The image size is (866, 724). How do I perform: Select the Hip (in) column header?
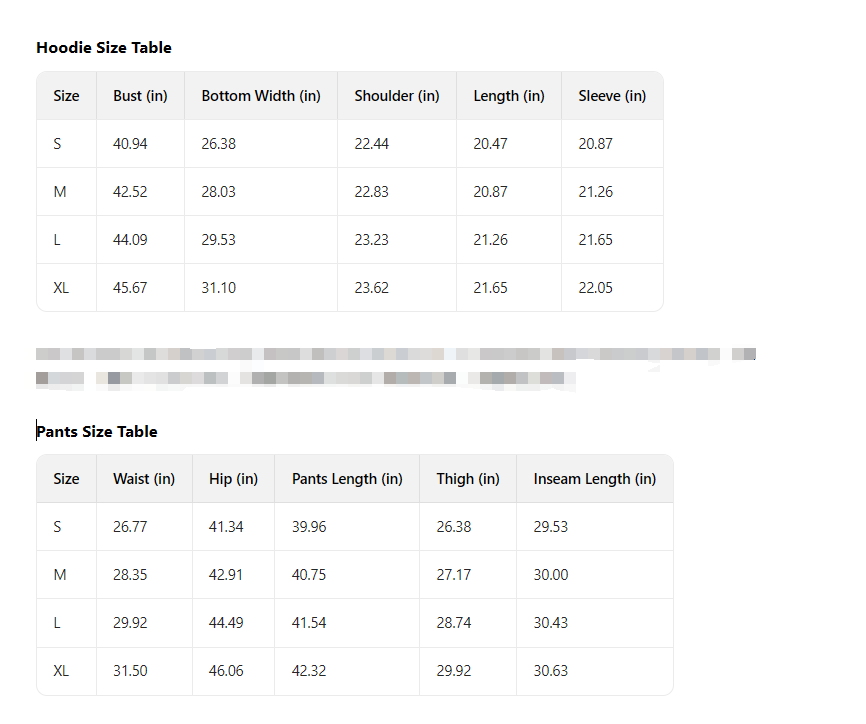pyautogui.click(x=233, y=479)
